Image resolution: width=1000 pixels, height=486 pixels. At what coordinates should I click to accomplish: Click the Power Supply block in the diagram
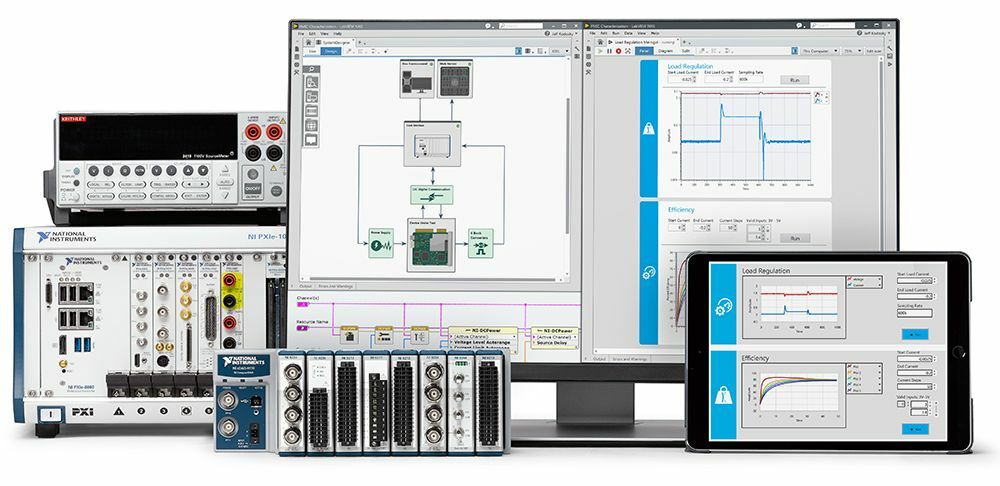pyautogui.click(x=381, y=243)
